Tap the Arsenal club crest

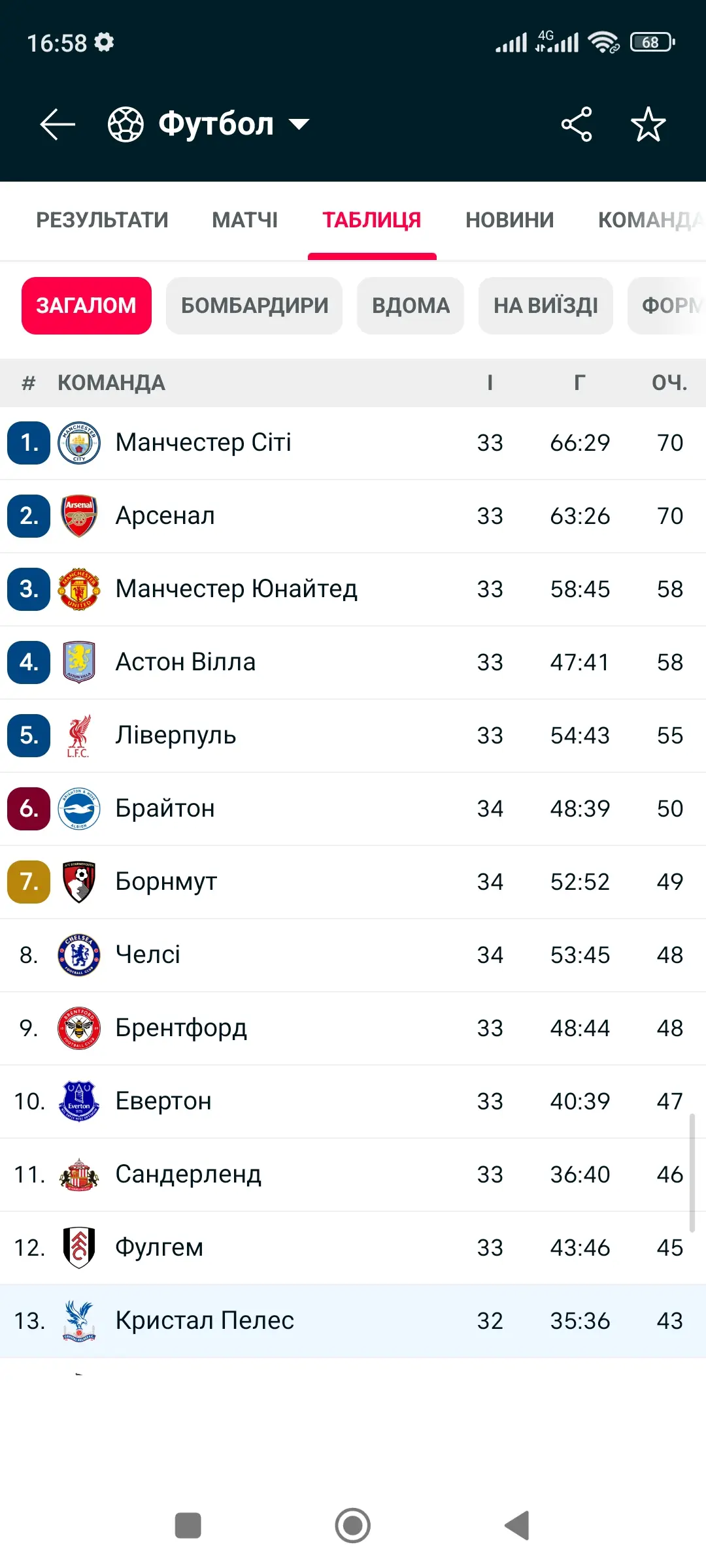pos(79,516)
